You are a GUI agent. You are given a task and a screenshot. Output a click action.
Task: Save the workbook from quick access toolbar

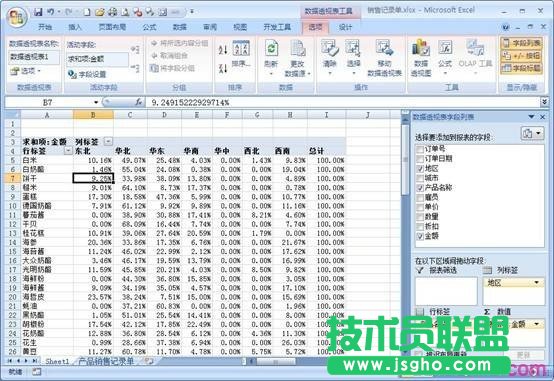point(38,12)
